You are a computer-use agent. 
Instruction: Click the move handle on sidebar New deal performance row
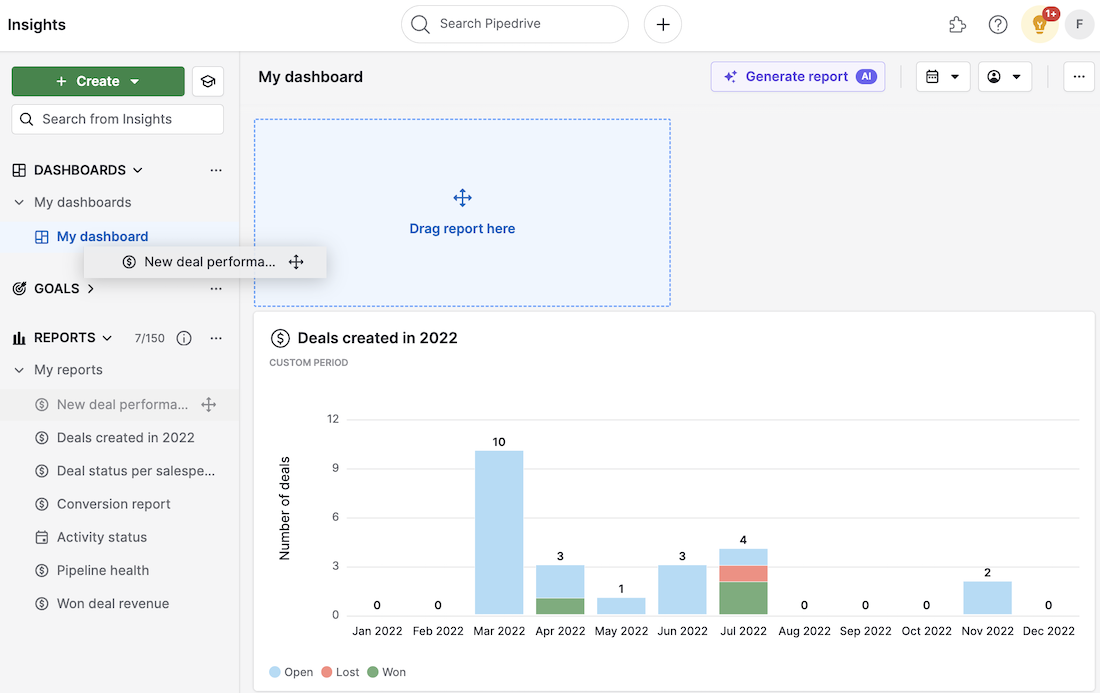click(208, 405)
